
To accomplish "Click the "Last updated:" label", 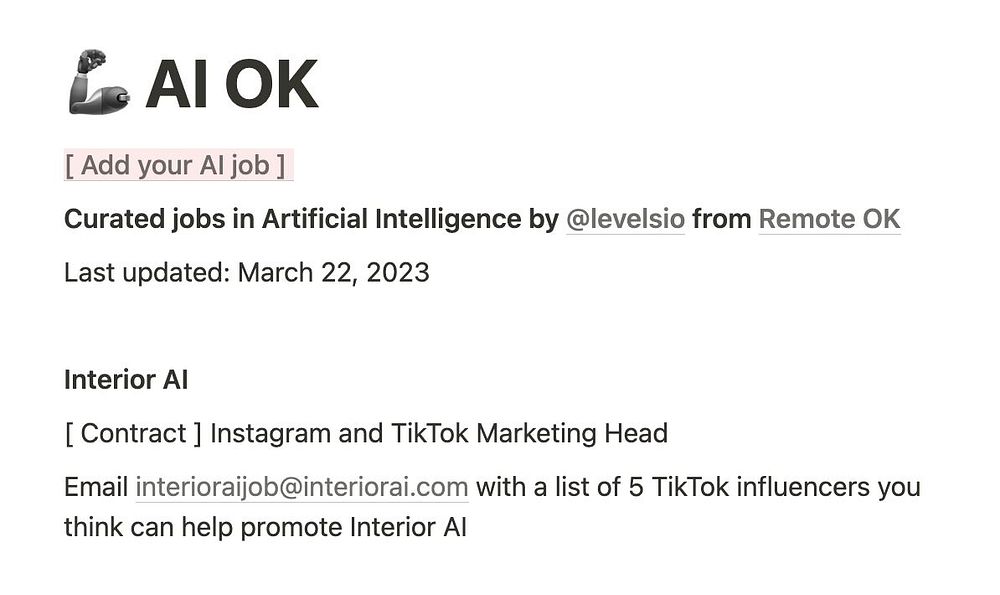I will (147, 273).
